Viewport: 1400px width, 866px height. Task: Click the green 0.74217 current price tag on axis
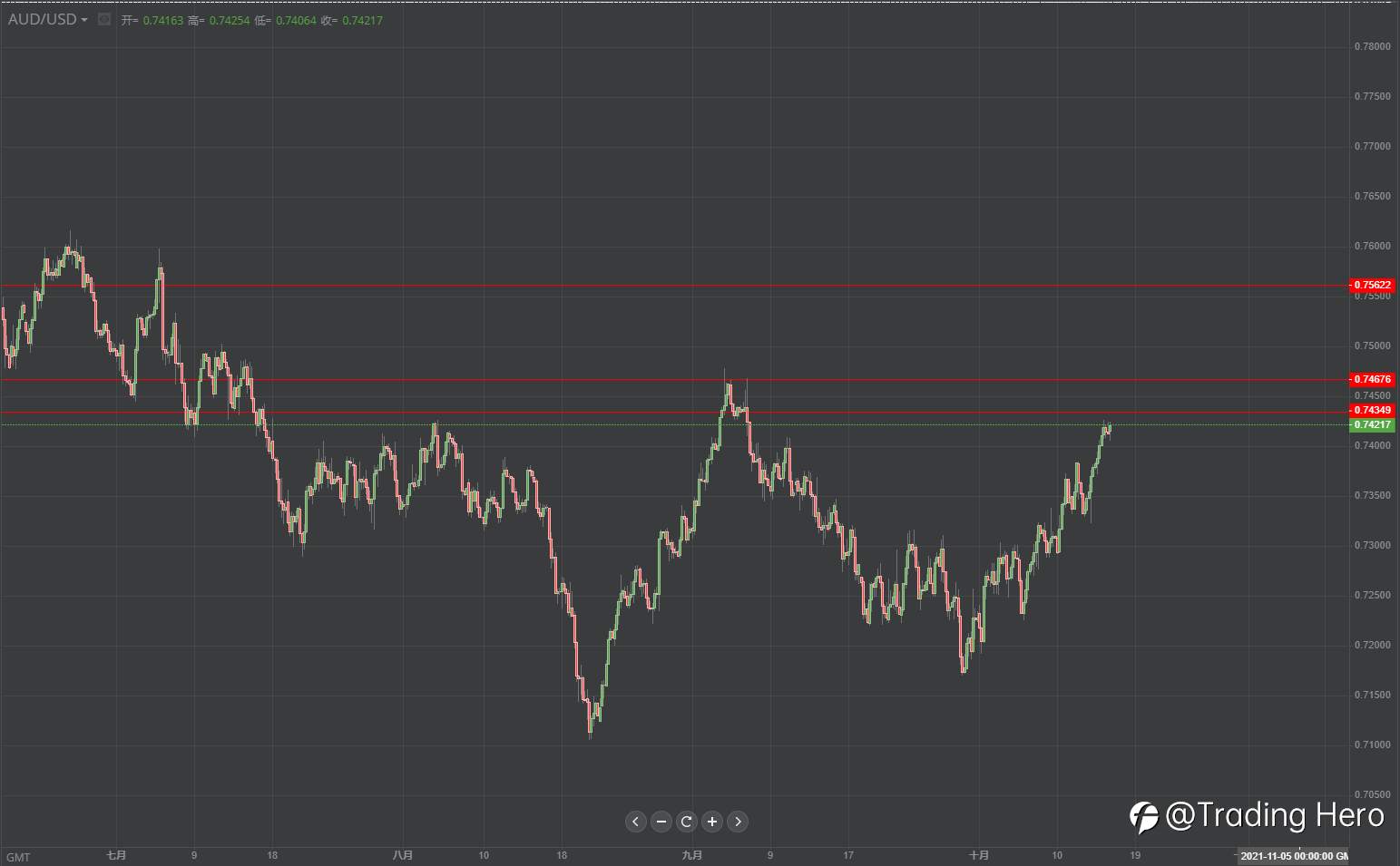pos(1372,424)
